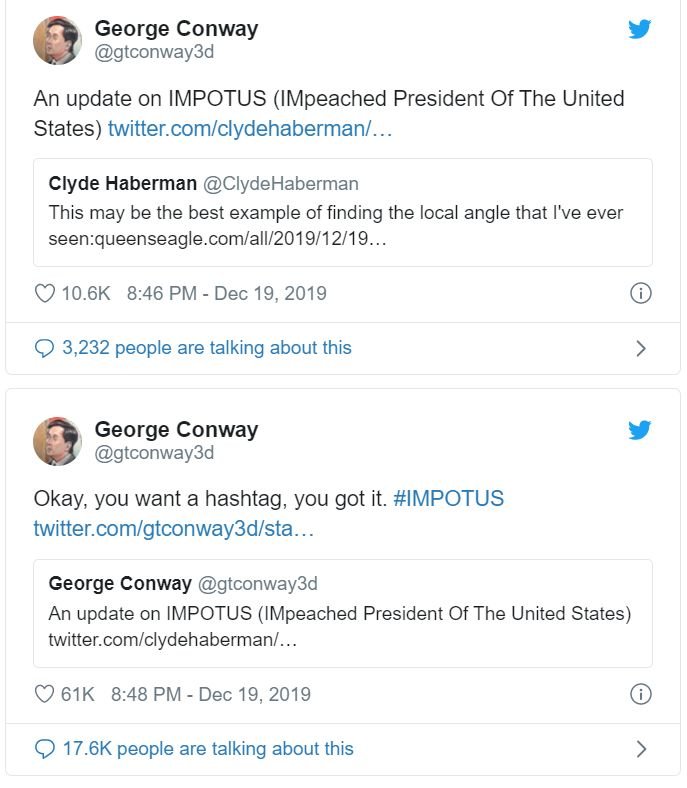Click the 8:46 PM - Dec 19, 2019 timestamp
The width and height of the screenshot is (687, 788).
click(226, 294)
